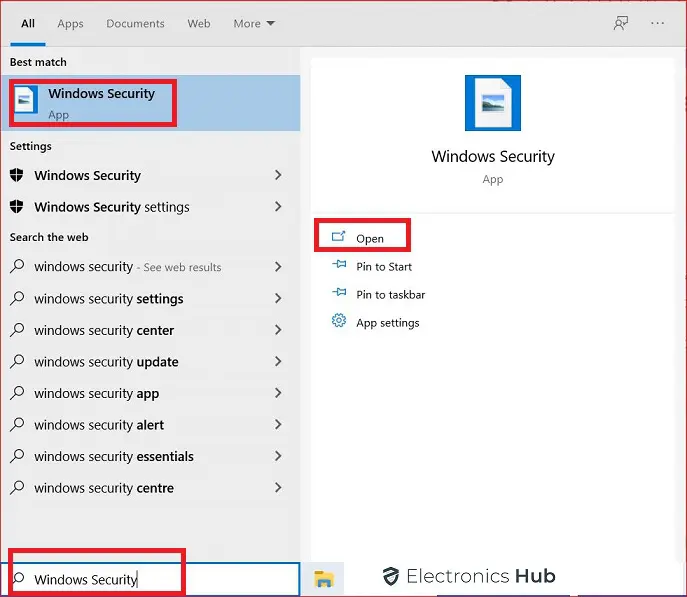Switch to the Documents tab
Image resolution: width=687 pixels, height=597 pixels.
[135, 24]
